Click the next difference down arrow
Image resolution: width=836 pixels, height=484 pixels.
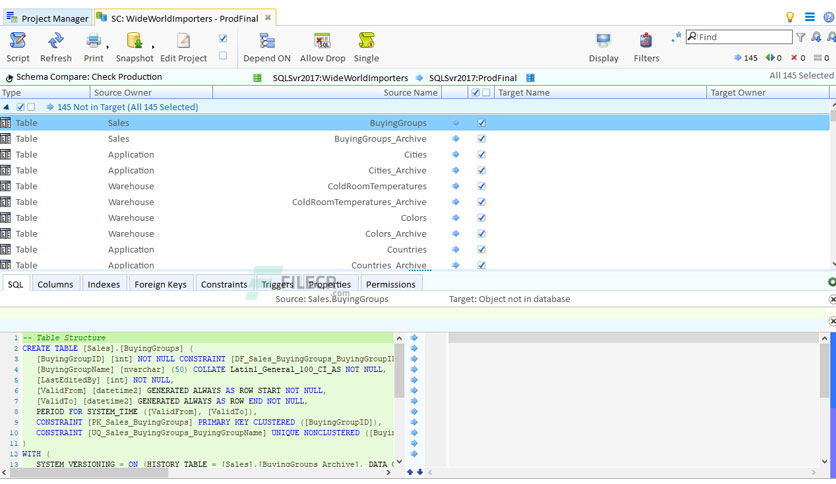pos(420,472)
